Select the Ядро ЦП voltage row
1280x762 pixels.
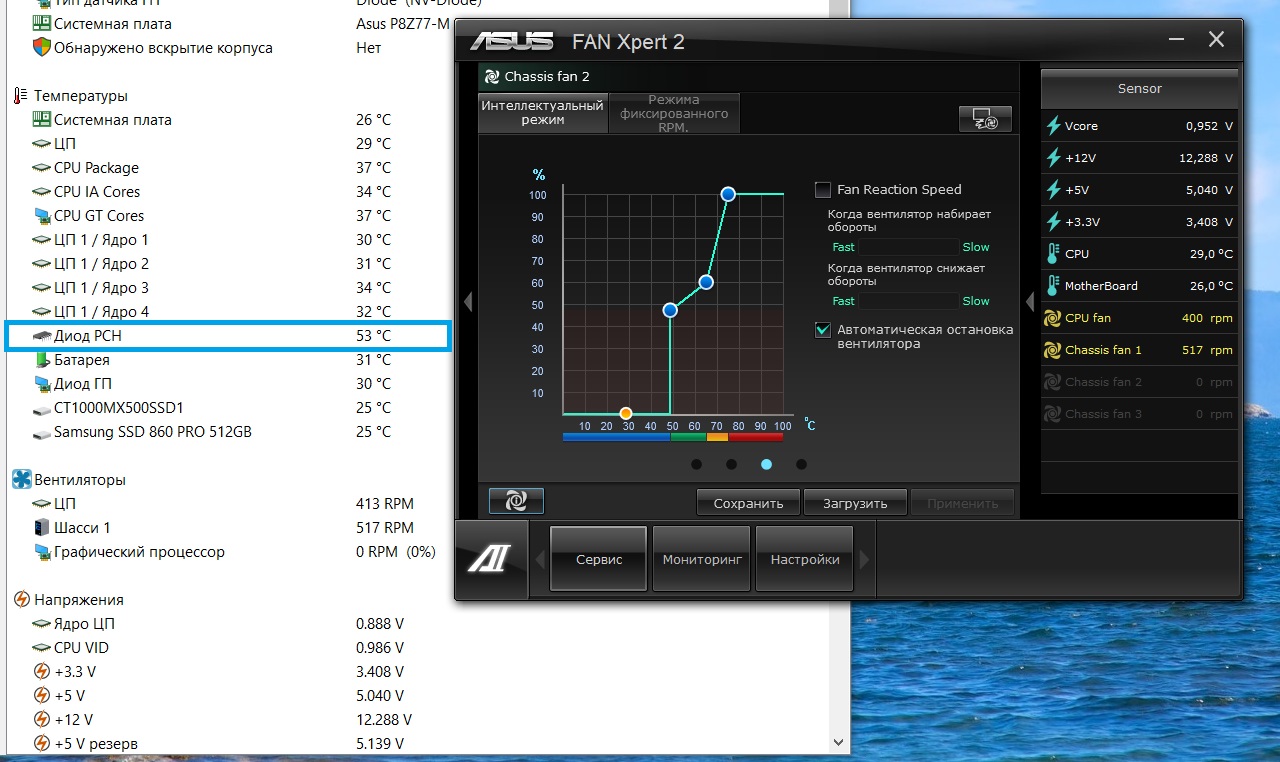coord(228,624)
